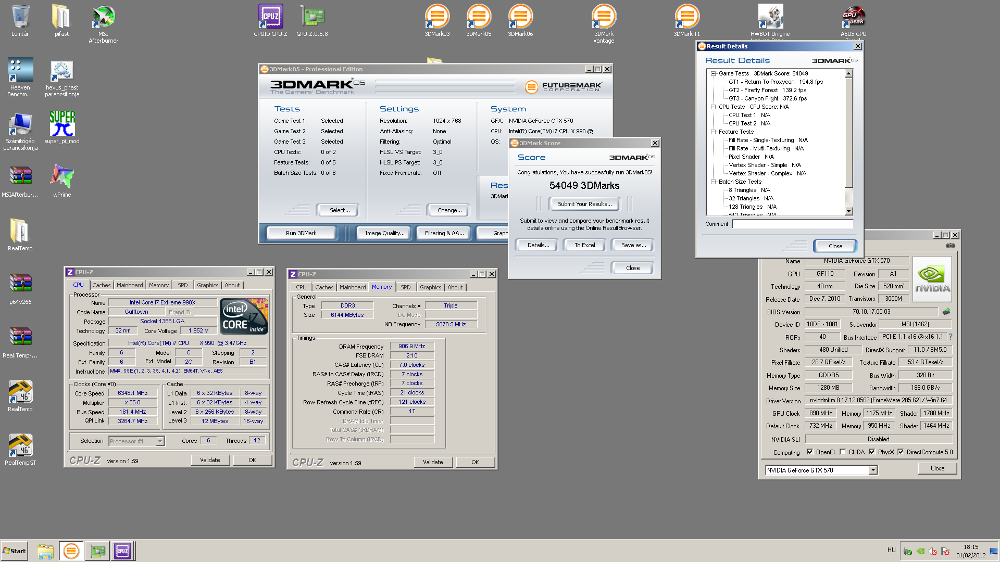Open the MSI Afterburner desktop shortcut
Image resolution: width=1000 pixels, height=562 pixels.
[x=103, y=24]
